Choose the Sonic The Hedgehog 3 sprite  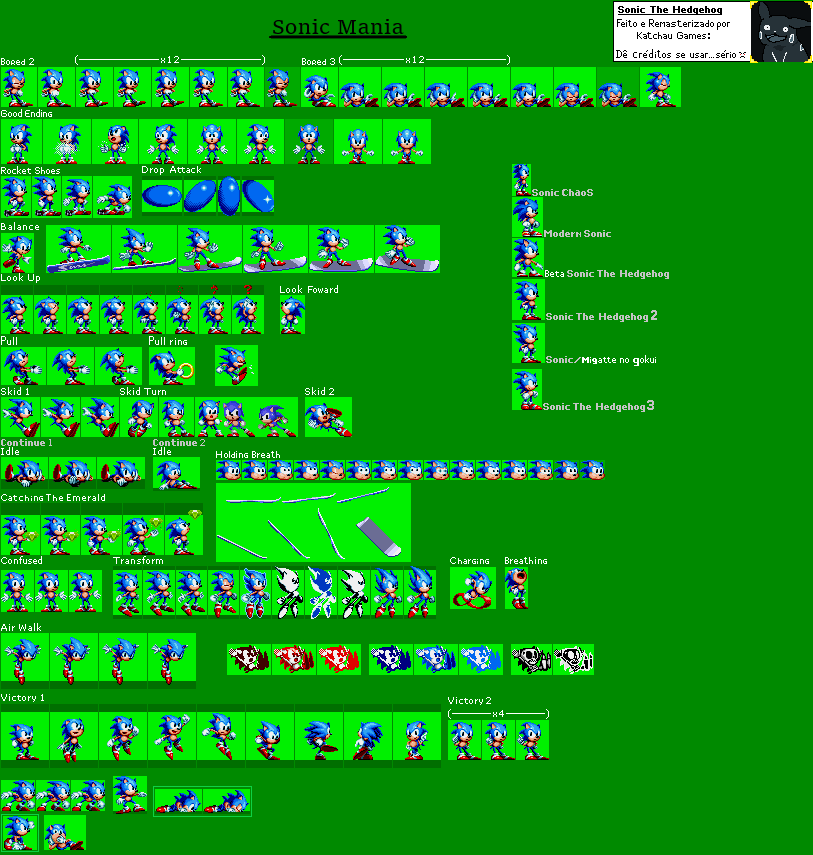click(x=527, y=390)
